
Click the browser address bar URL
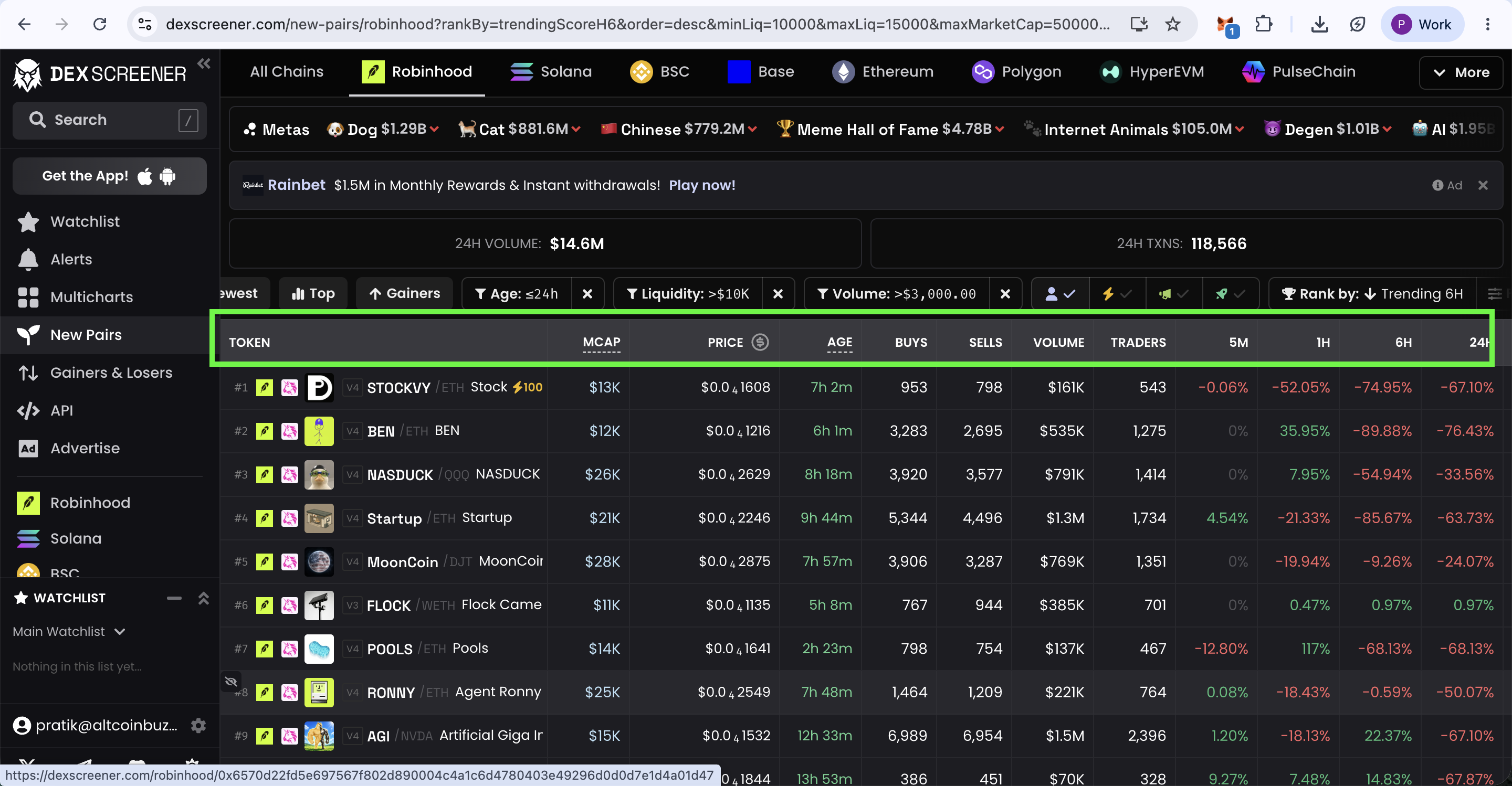click(x=637, y=24)
